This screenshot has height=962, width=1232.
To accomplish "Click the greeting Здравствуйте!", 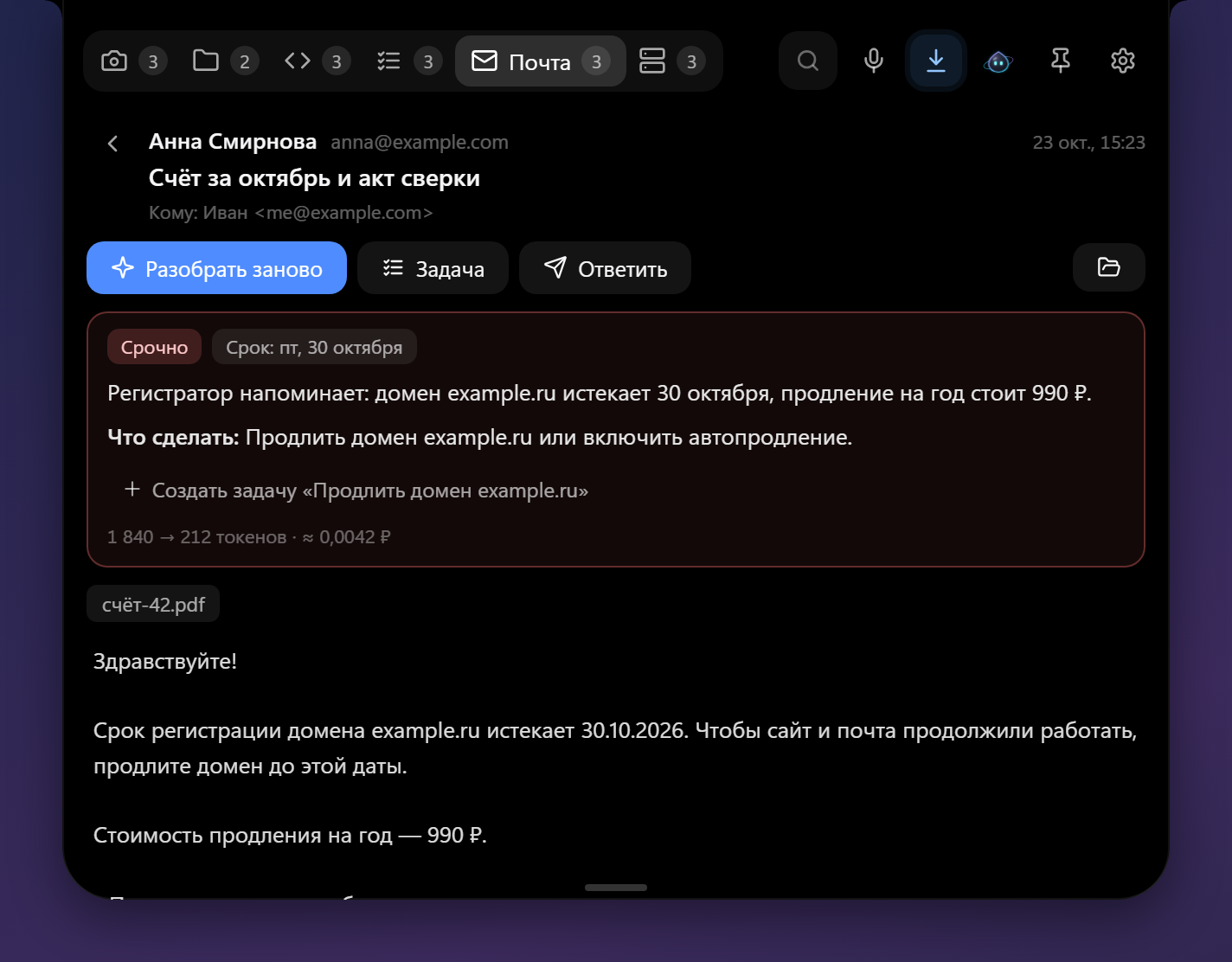I will [x=165, y=662].
